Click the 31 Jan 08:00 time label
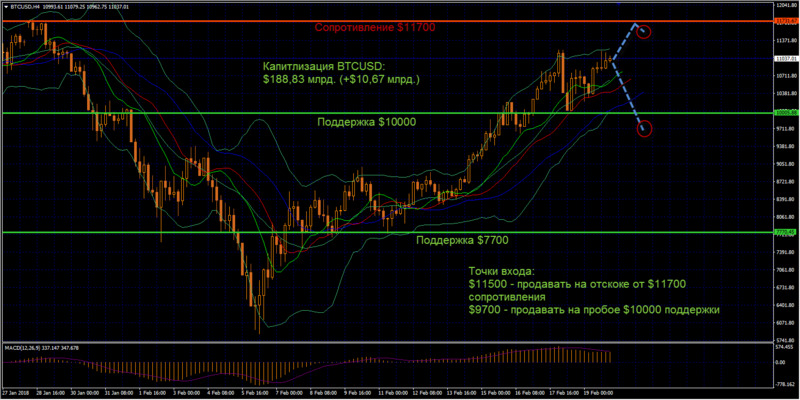The image size is (800, 400). pyautogui.click(x=118, y=395)
